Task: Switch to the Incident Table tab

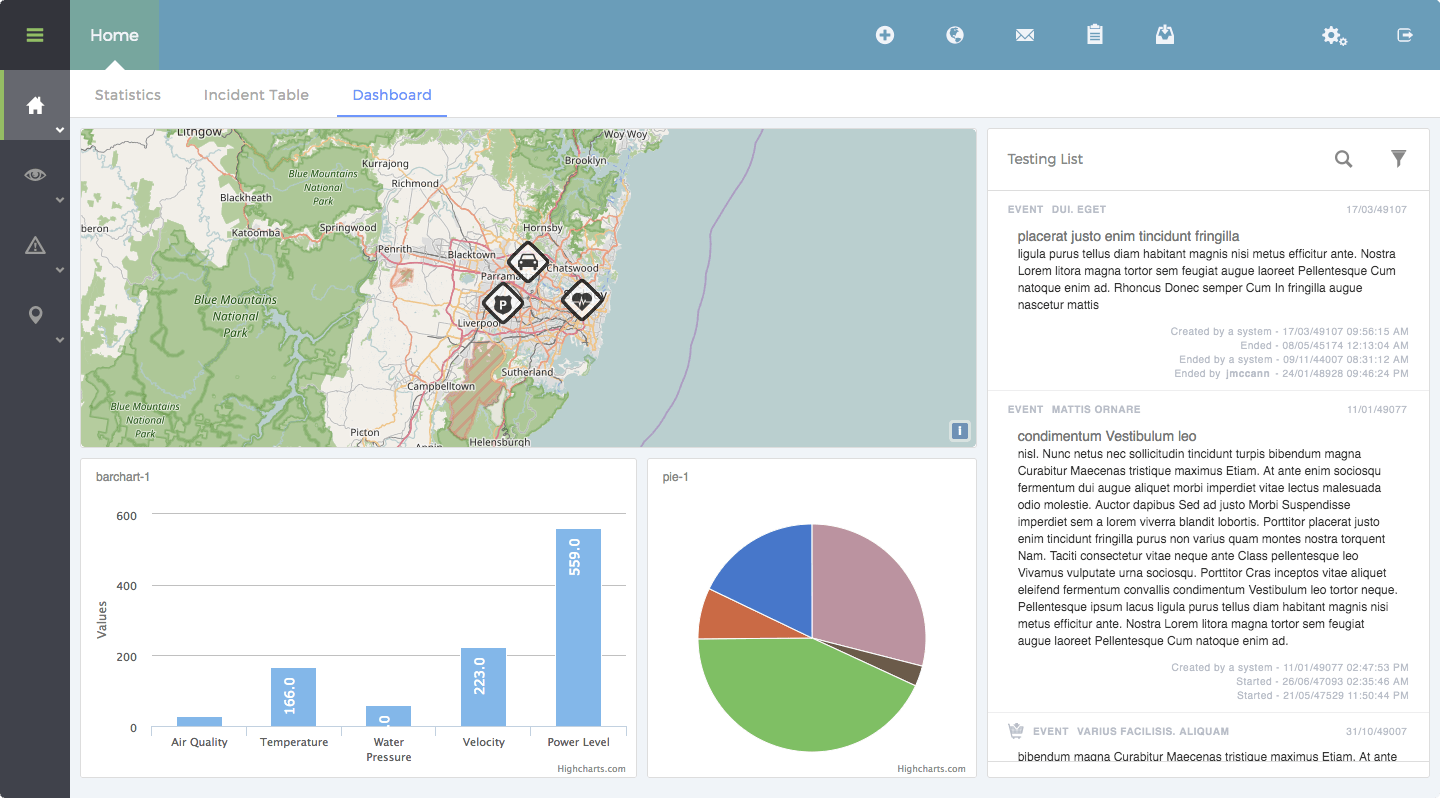Action: click(x=256, y=95)
